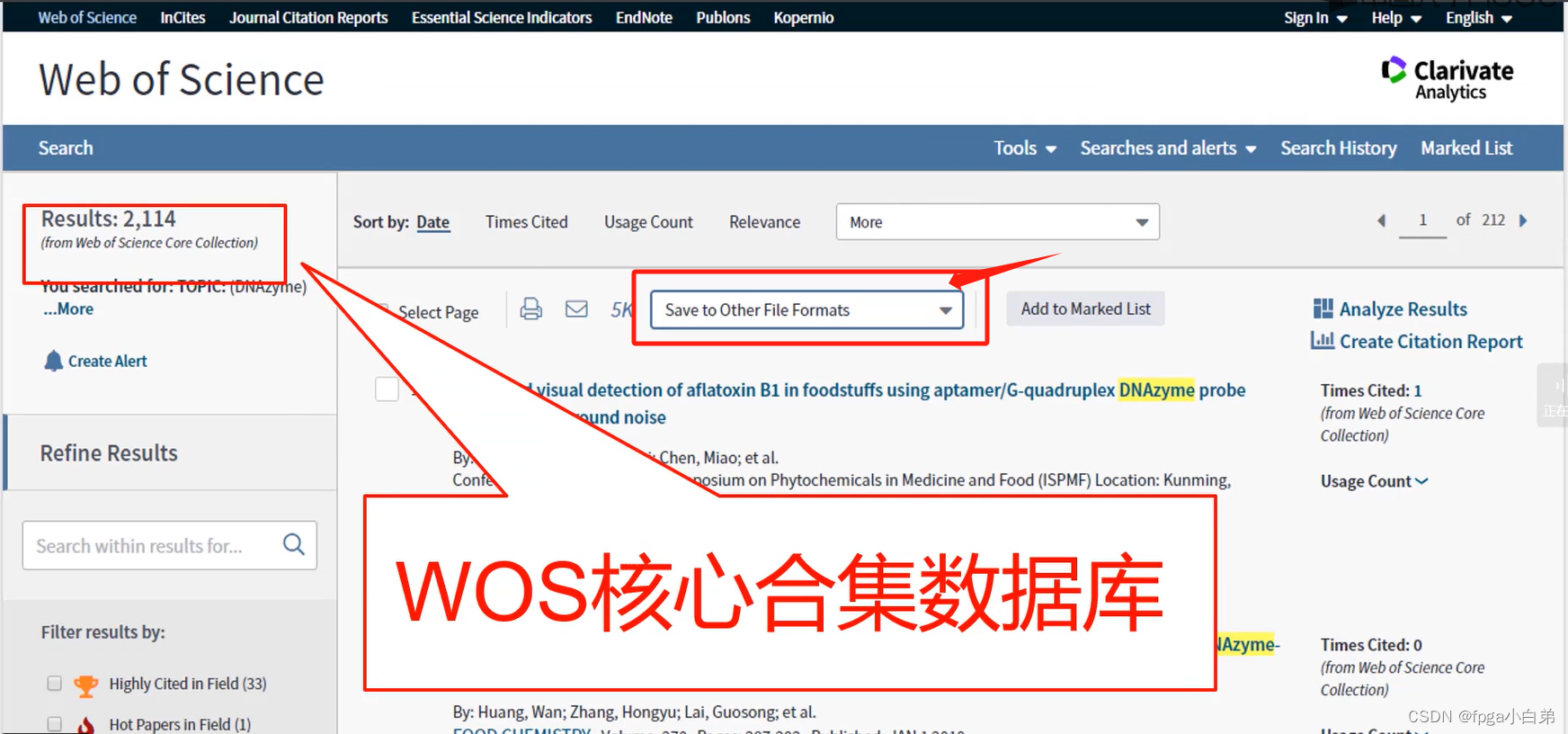Open the Web of Science top tab
Viewport: 1568px width, 734px height.
(87, 18)
